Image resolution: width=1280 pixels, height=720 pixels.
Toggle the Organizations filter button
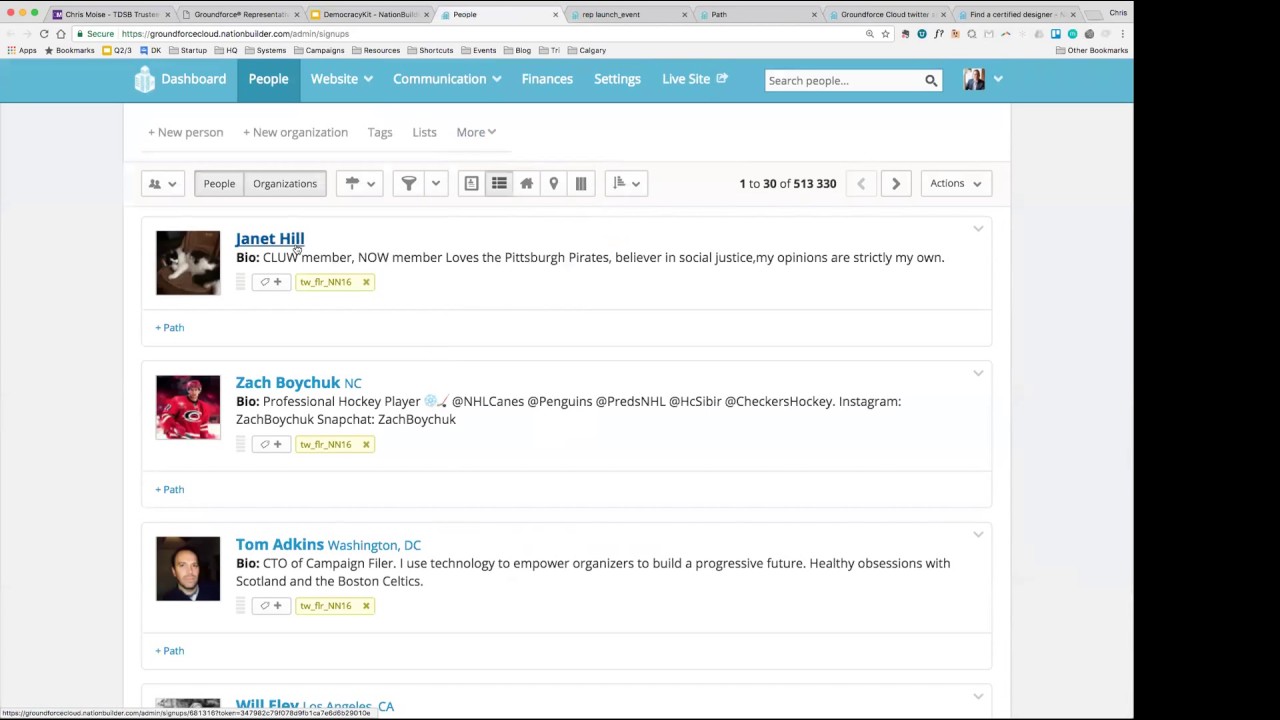[x=285, y=184]
